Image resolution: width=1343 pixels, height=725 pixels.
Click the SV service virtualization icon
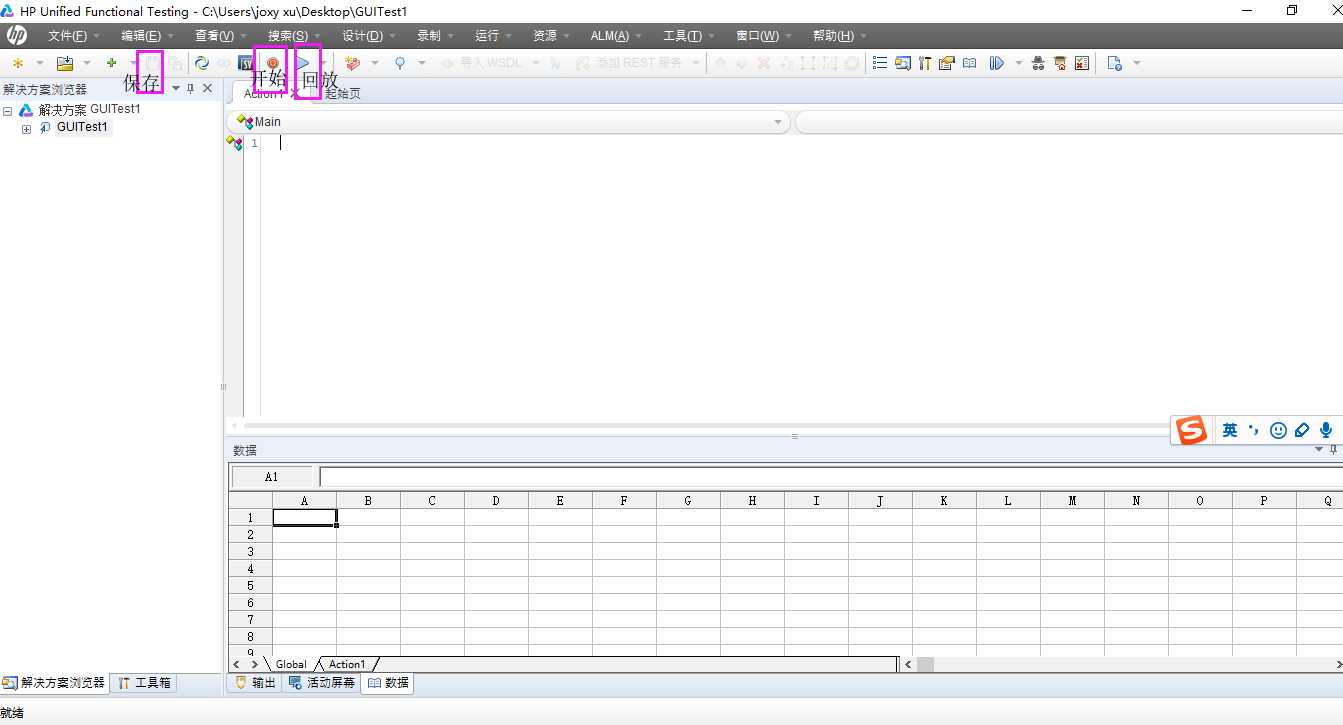(x=246, y=63)
